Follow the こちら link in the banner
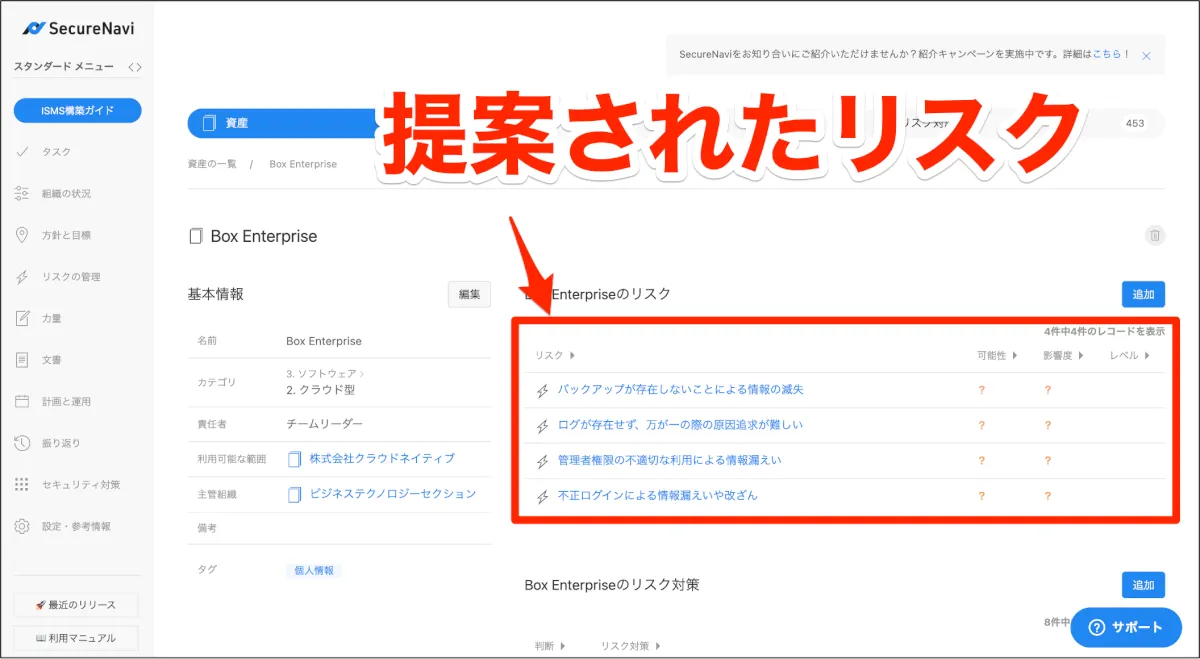Viewport: 1200px width, 659px height. click(1106, 54)
